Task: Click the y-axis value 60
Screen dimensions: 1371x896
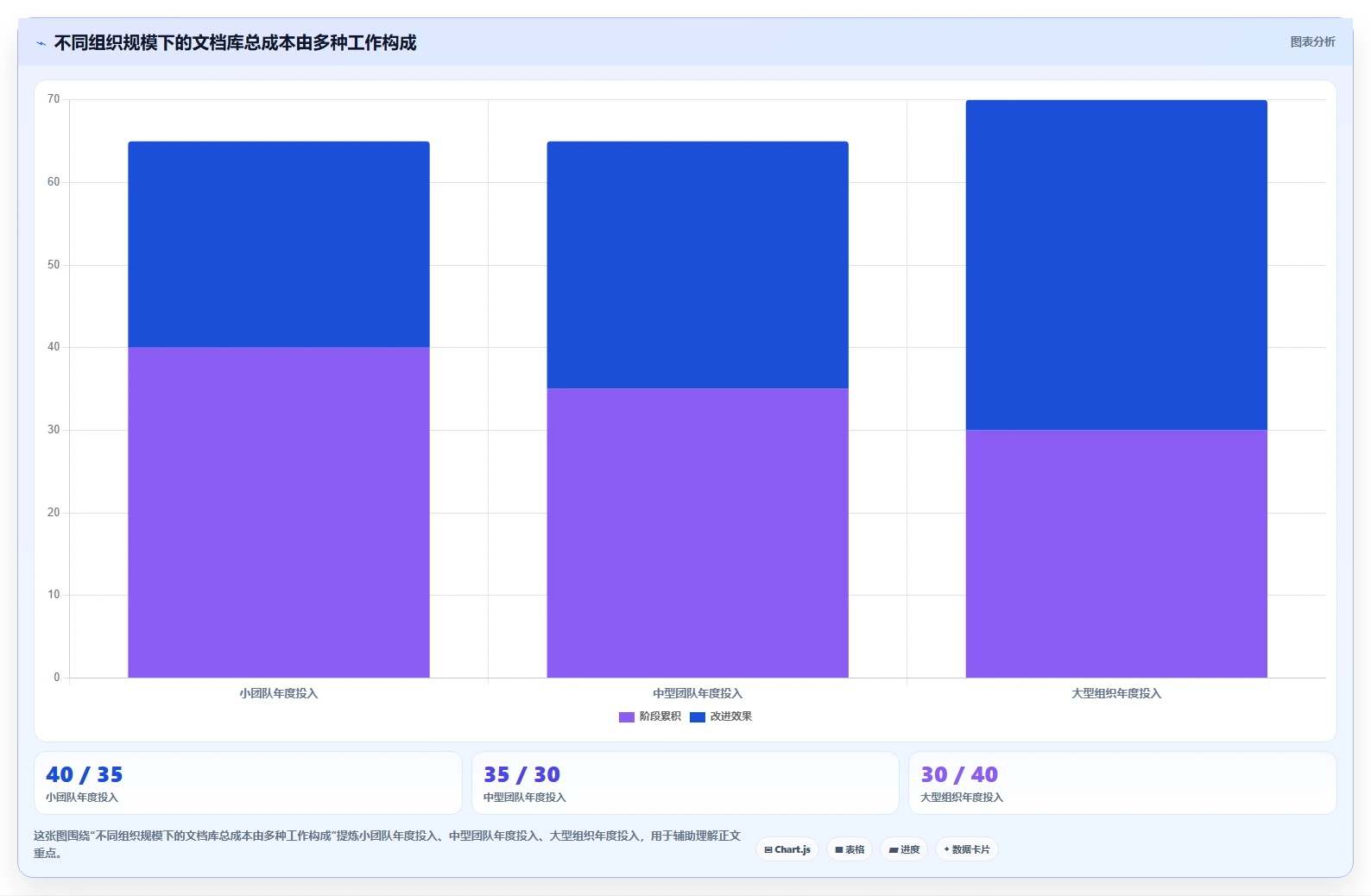Action: click(54, 182)
